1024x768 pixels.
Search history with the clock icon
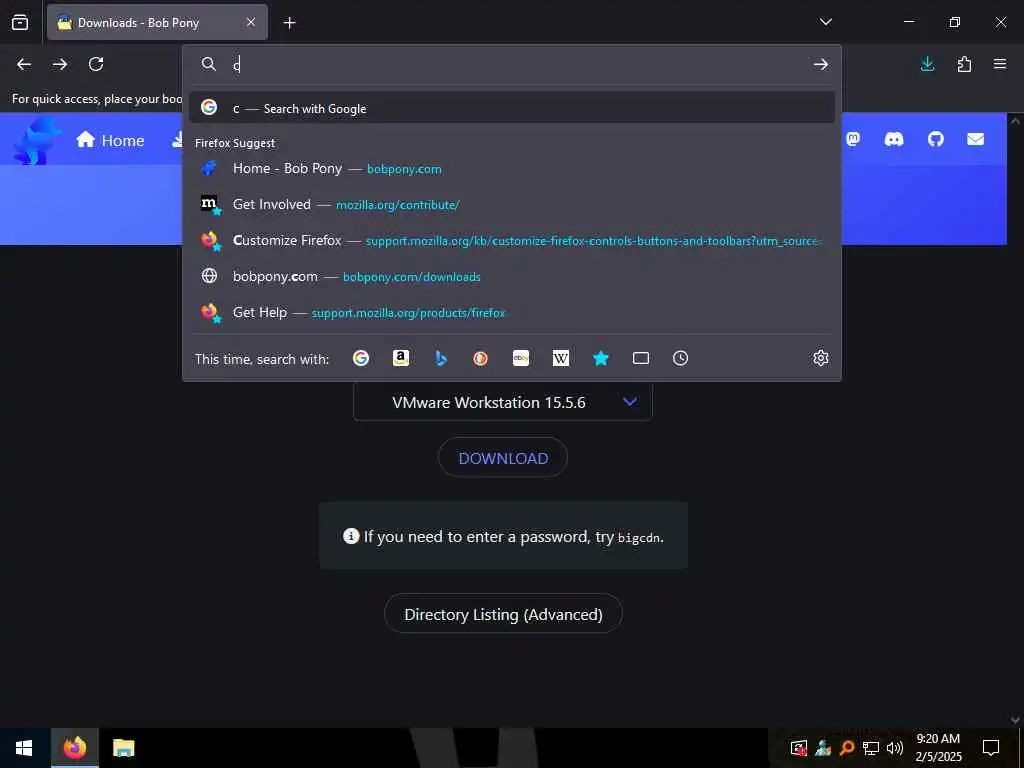pyautogui.click(x=680, y=358)
